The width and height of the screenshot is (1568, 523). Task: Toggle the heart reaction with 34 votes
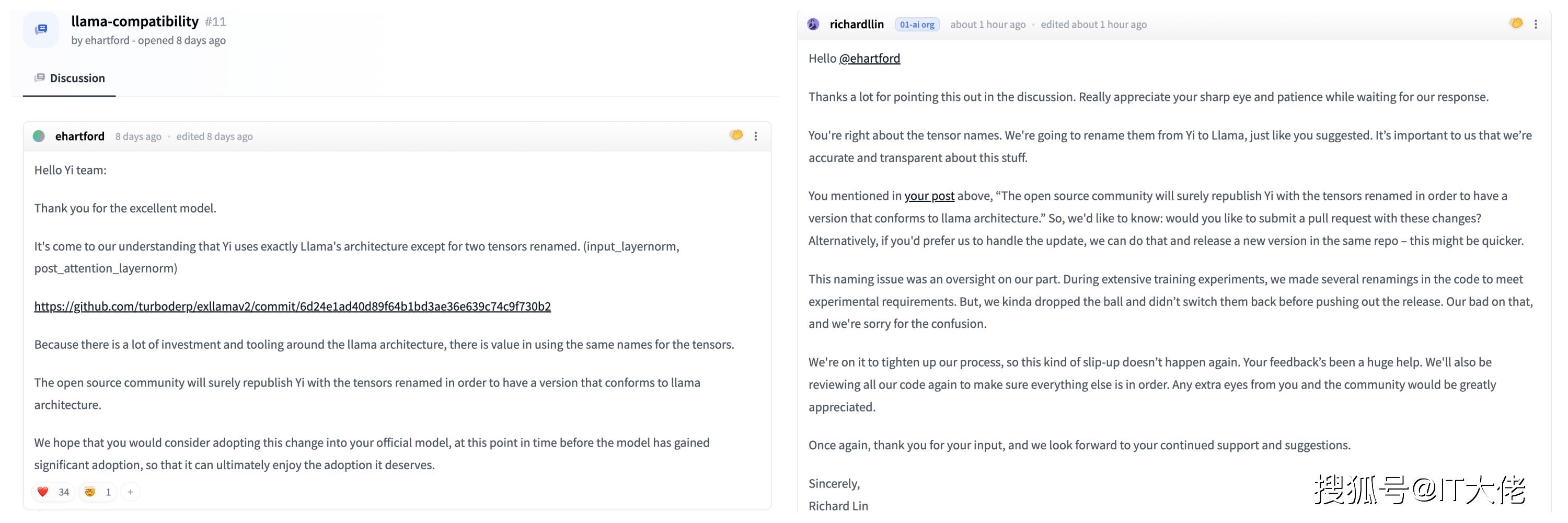tap(53, 492)
